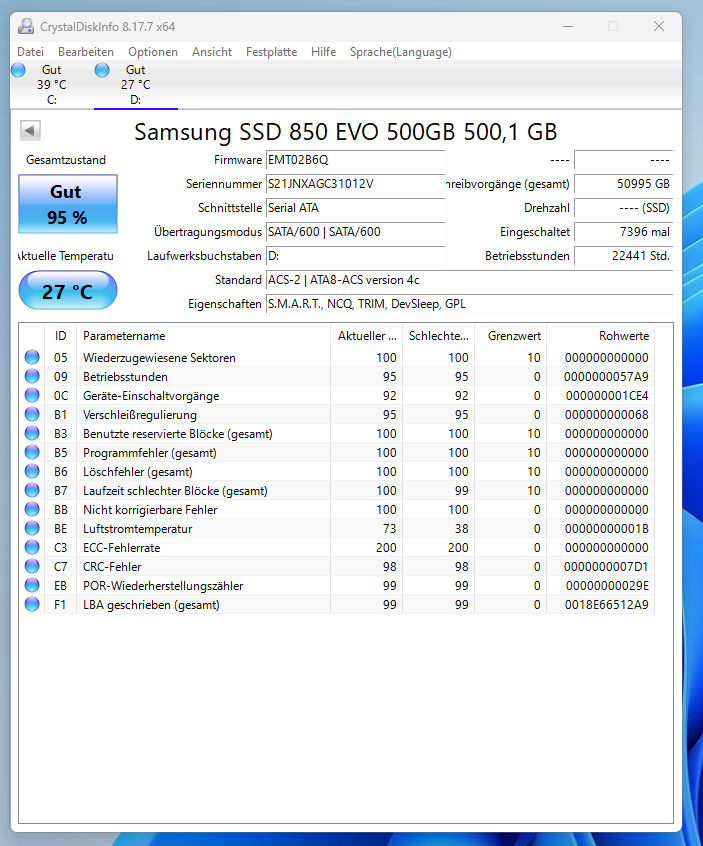Click status orb of Nicht korrigierbare Fehler row
This screenshot has width=703, height=846.
point(32,509)
